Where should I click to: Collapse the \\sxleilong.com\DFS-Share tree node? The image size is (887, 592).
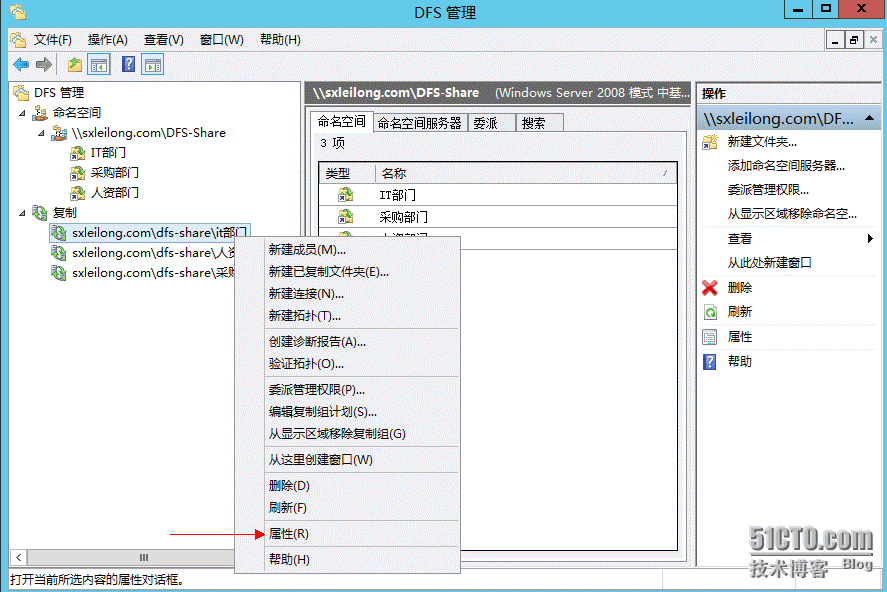41,133
